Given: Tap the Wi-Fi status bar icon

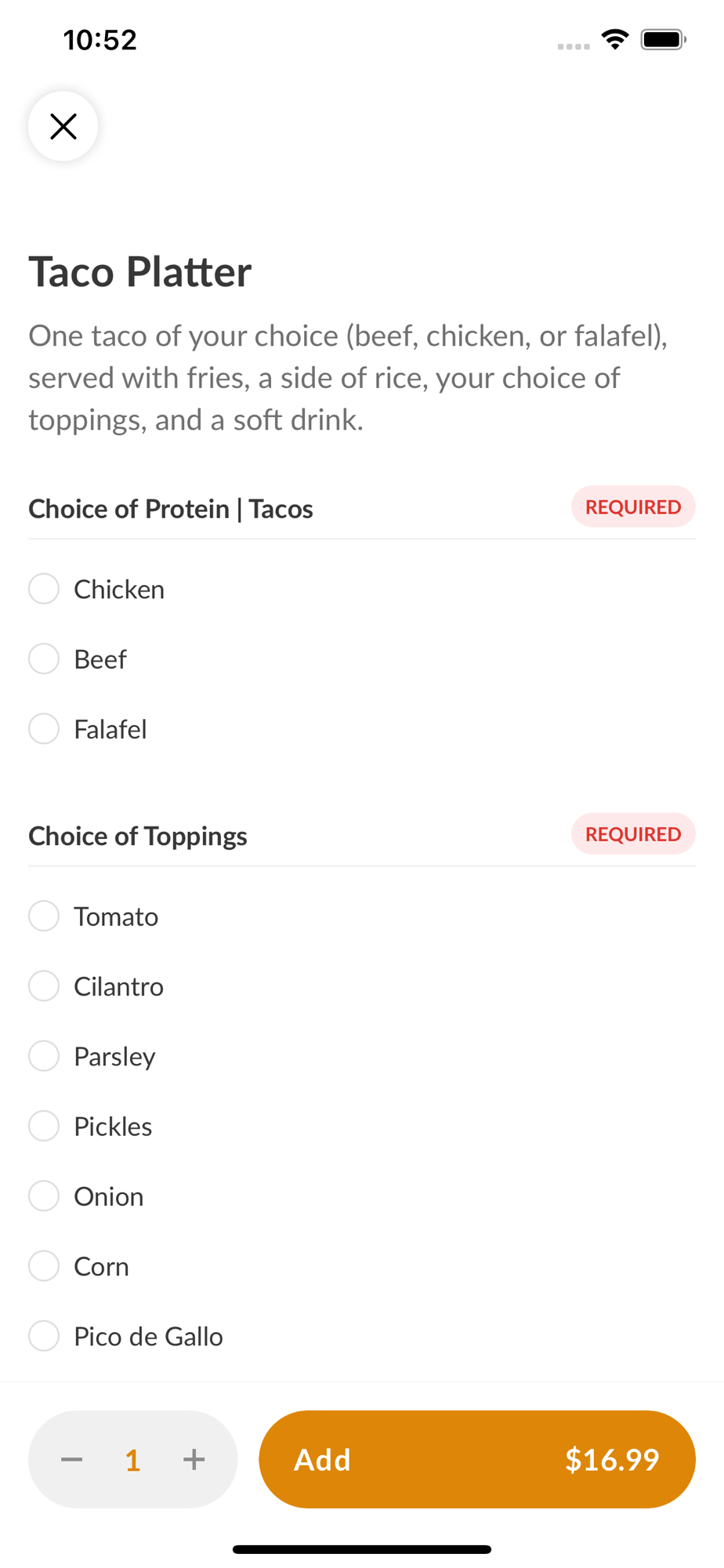Looking at the screenshot, I should (615, 39).
